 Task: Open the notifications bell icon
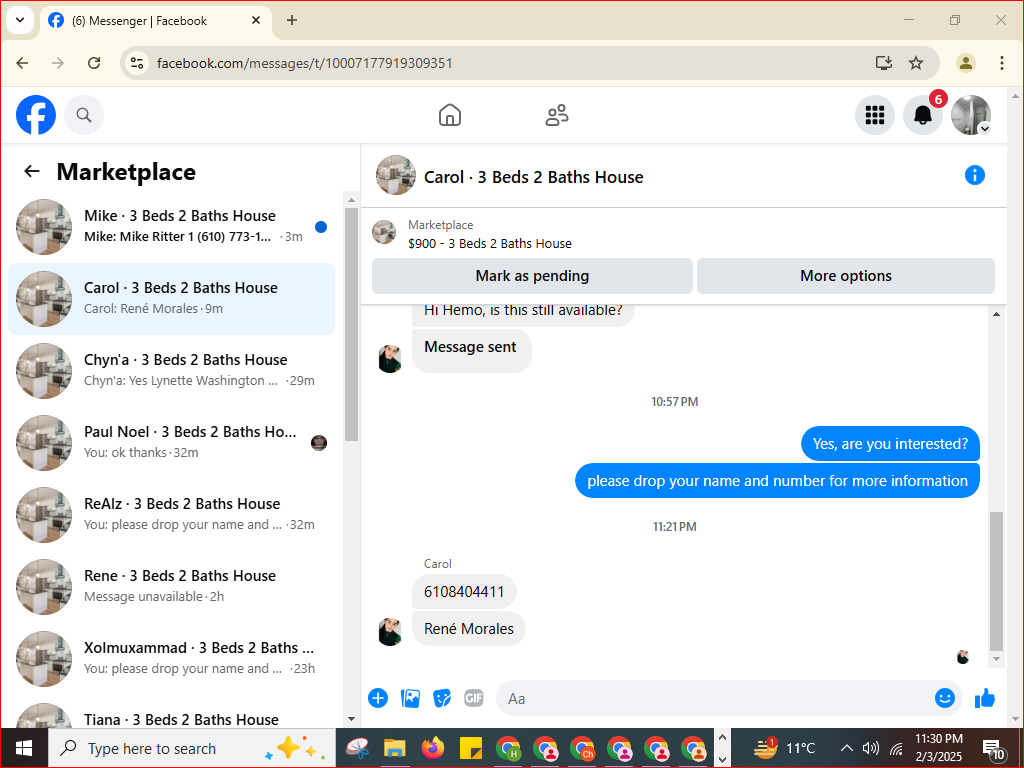click(922, 116)
